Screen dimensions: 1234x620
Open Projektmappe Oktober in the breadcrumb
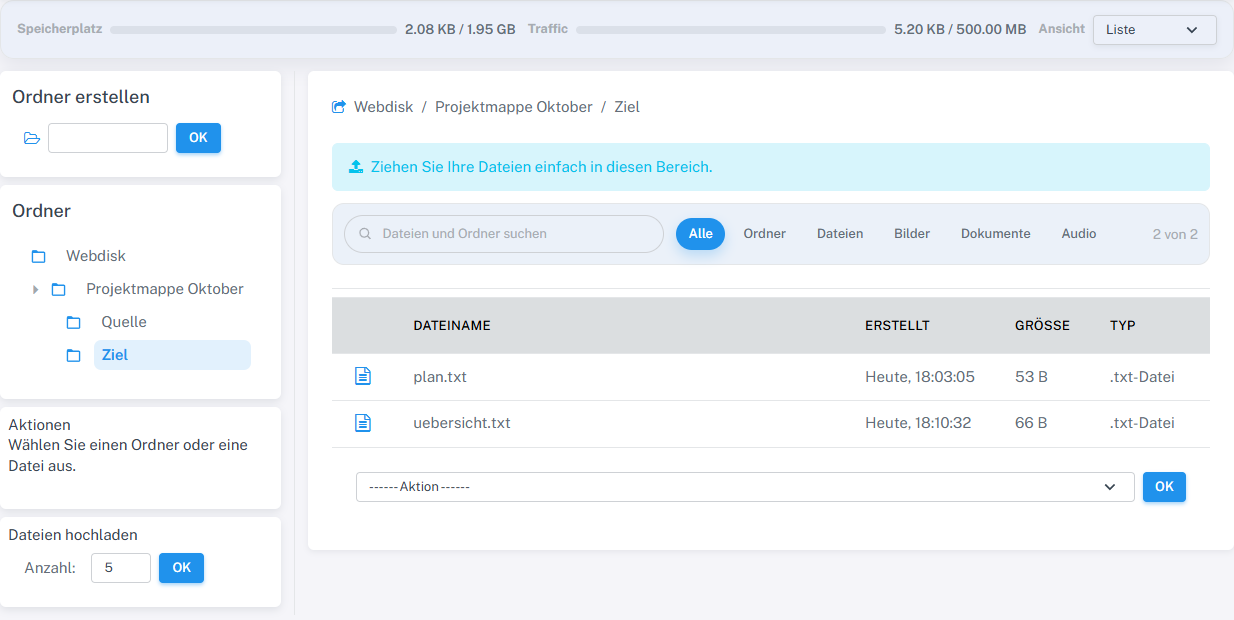(514, 107)
